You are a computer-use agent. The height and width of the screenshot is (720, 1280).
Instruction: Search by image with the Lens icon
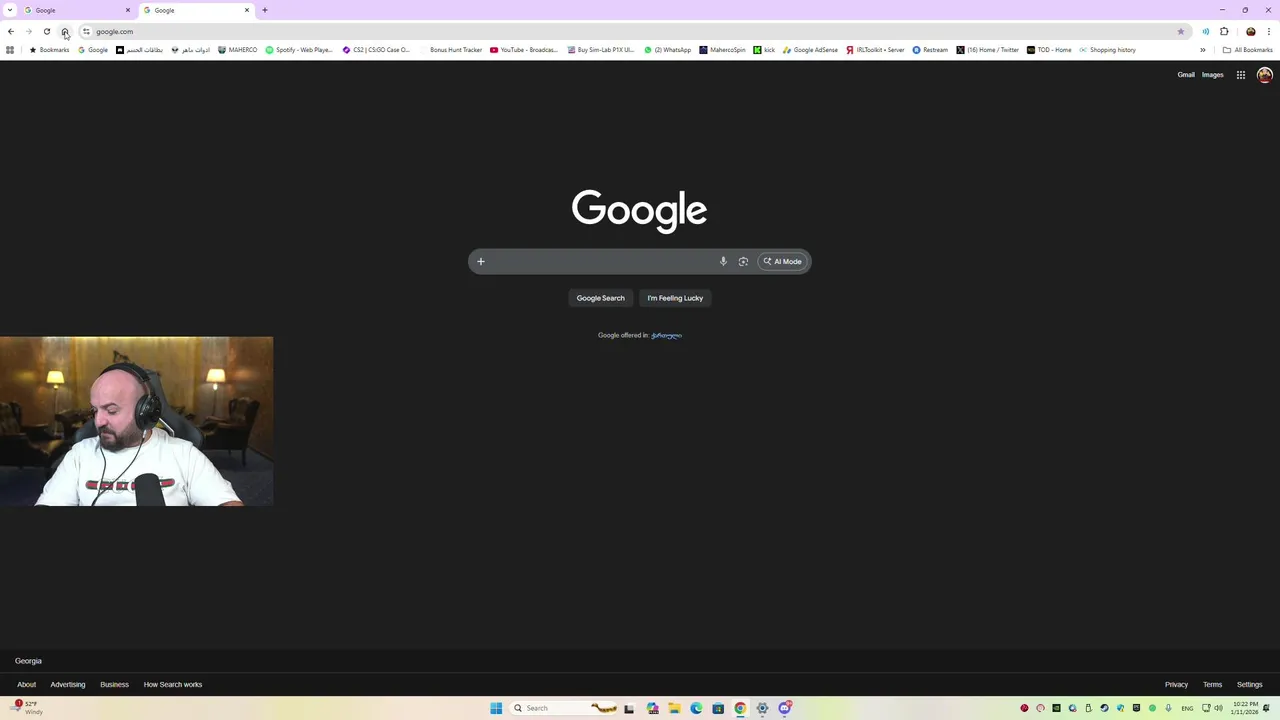click(743, 262)
